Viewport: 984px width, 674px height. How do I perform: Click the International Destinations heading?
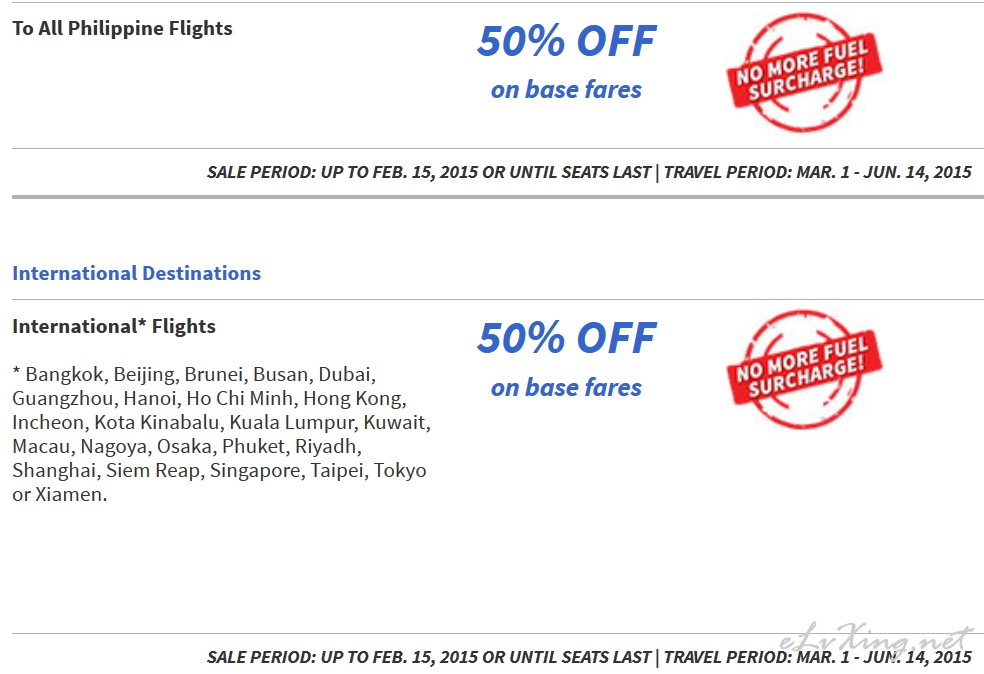tap(136, 273)
